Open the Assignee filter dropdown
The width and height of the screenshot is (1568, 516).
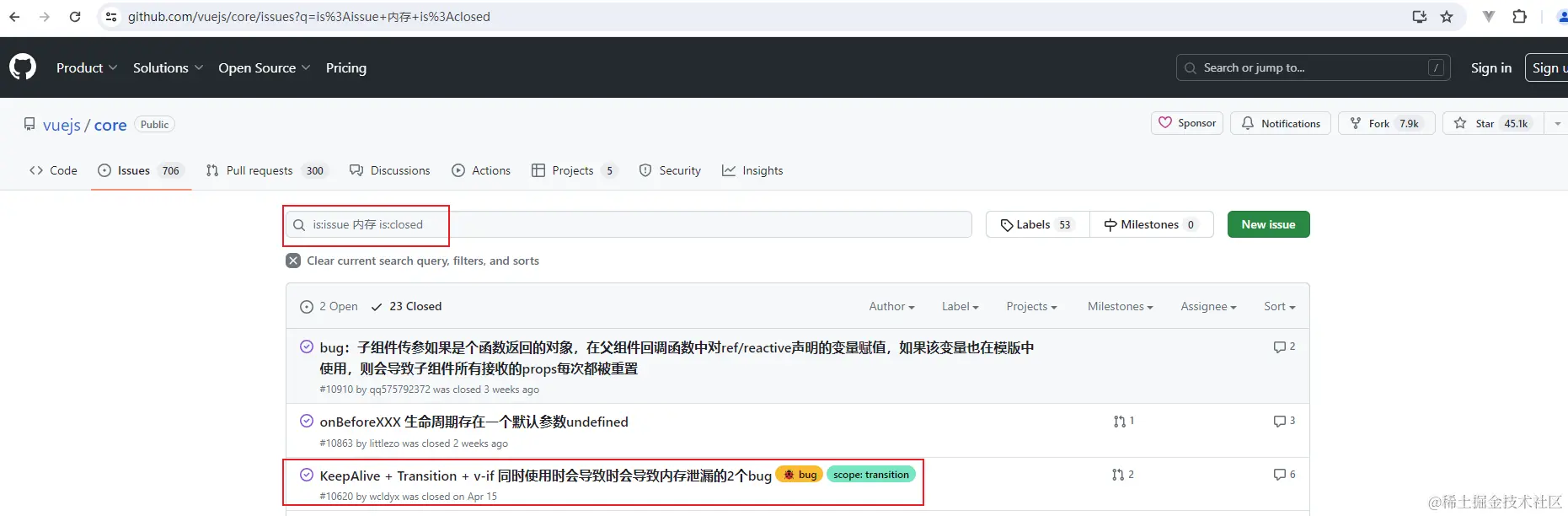click(1208, 306)
